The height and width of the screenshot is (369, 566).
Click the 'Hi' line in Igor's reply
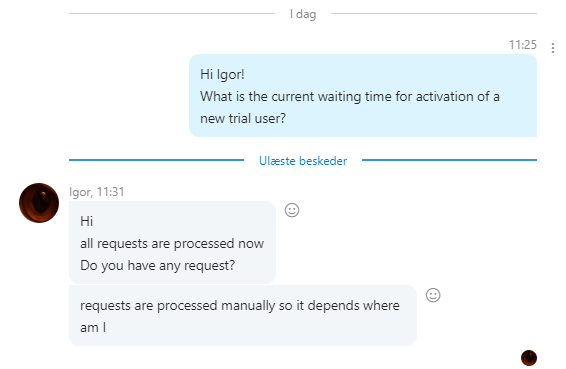pyautogui.click(x=87, y=221)
